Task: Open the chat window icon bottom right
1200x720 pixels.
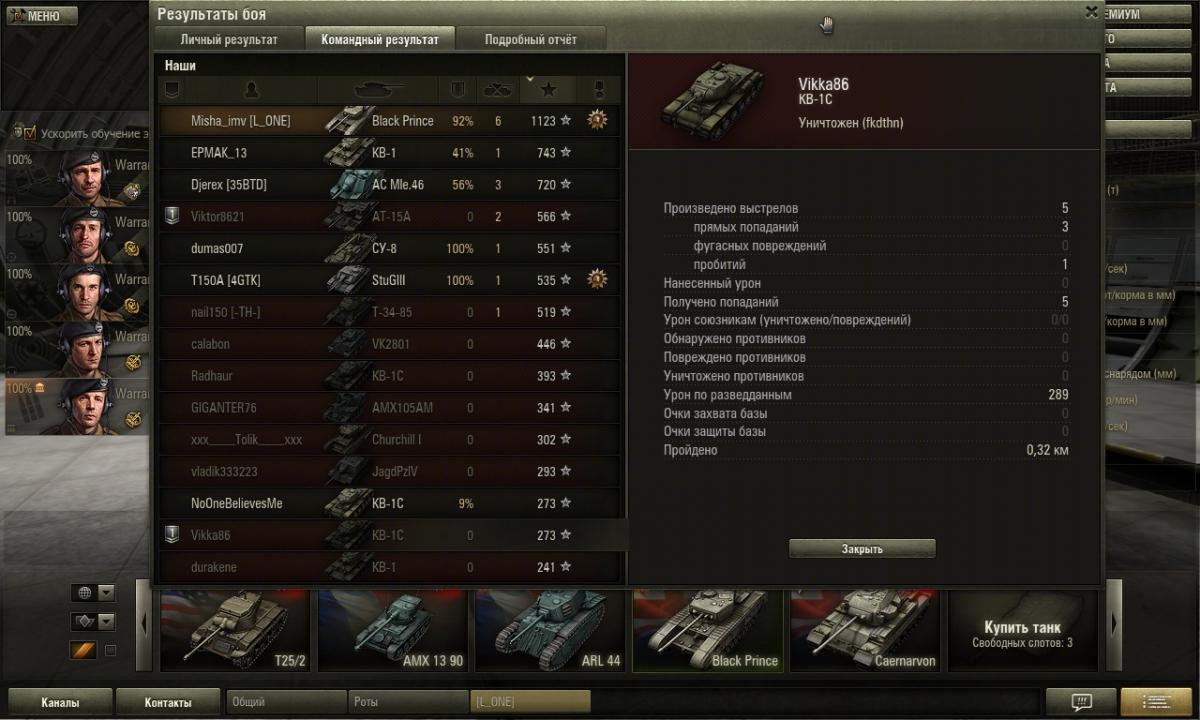Action: click(x=1081, y=701)
